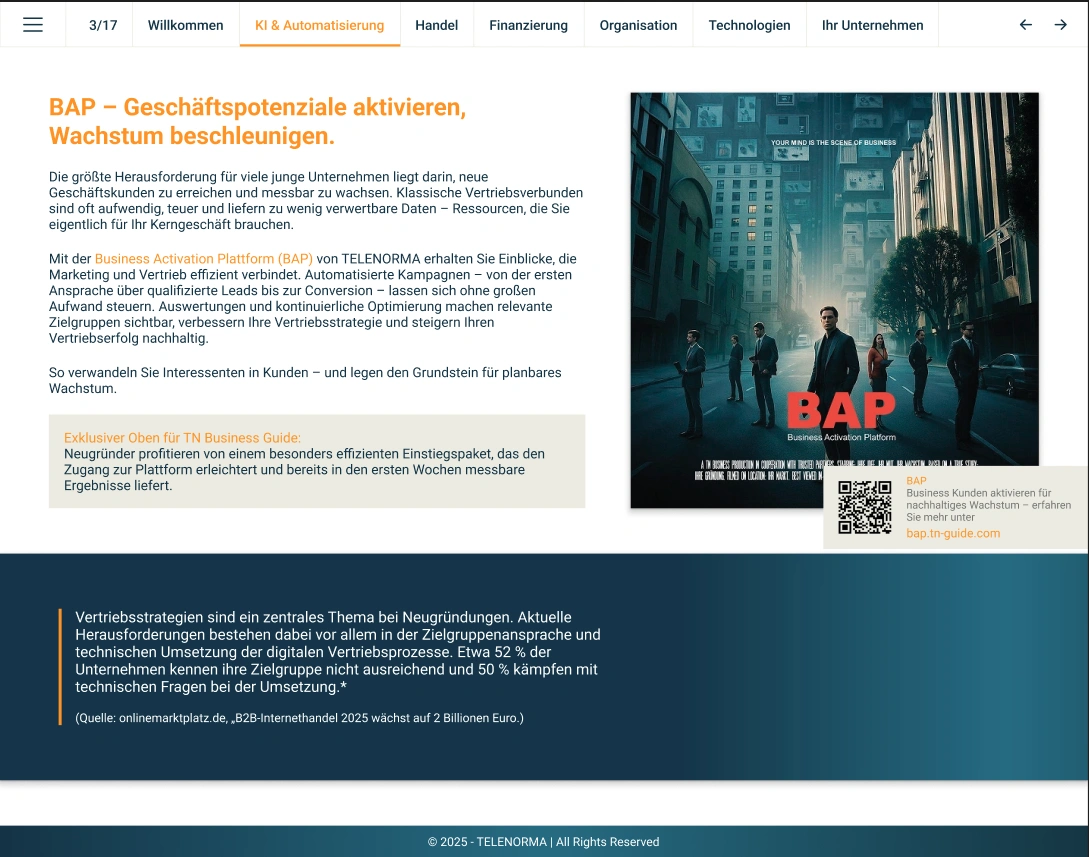
Task: Click the BAP movie poster image
Action: (x=834, y=300)
